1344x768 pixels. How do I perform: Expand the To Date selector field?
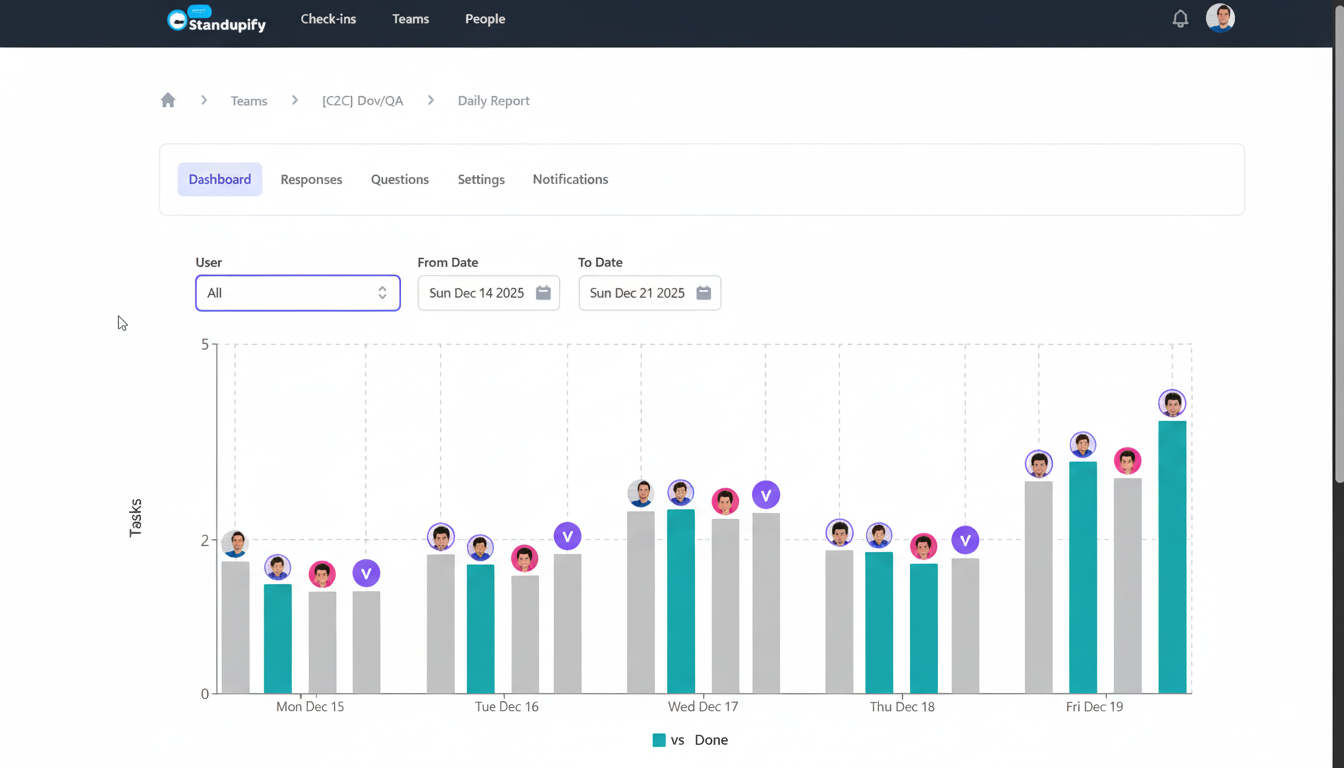click(649, 293)
